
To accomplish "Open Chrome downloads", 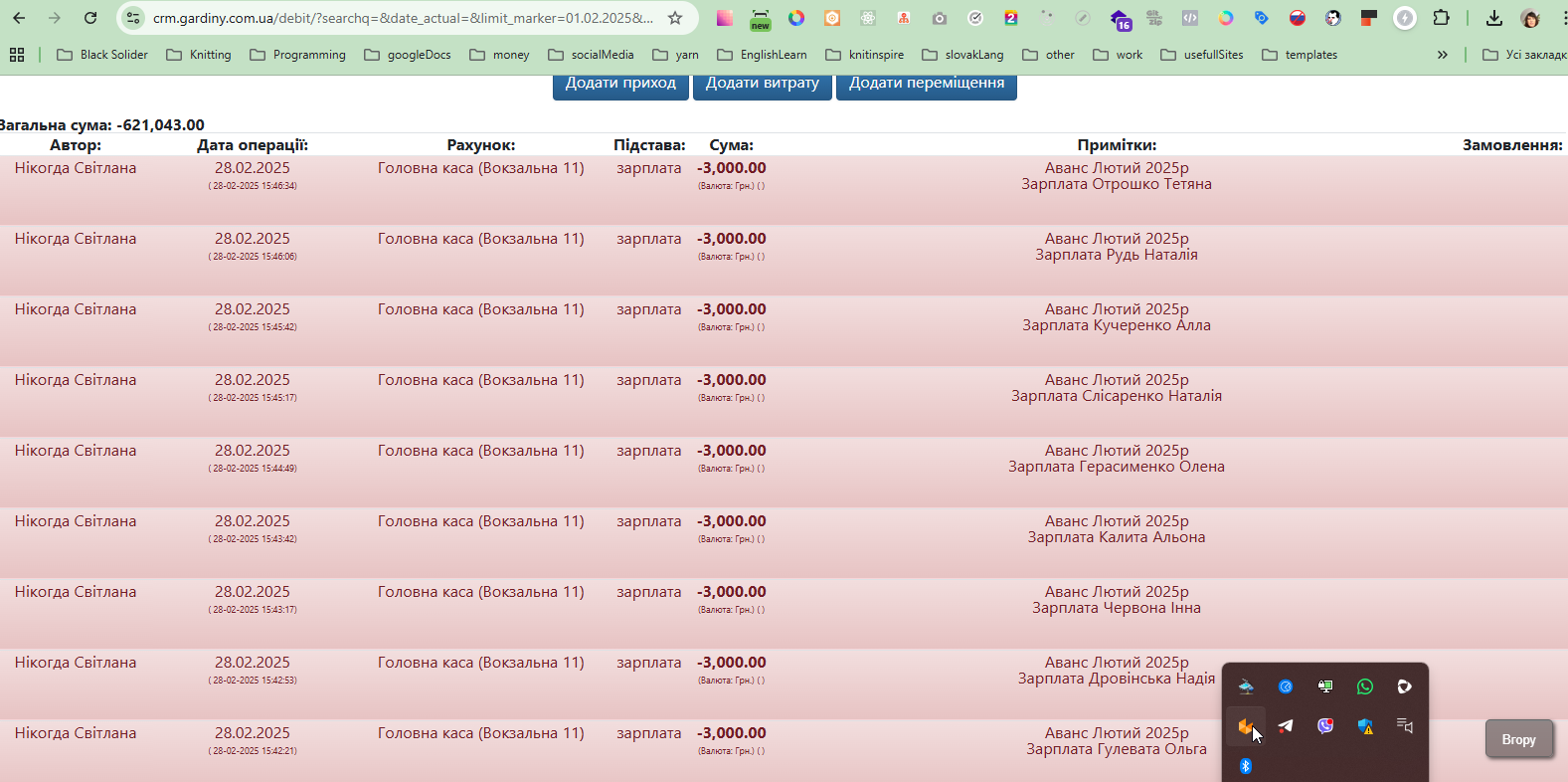I will [1493, 18].
